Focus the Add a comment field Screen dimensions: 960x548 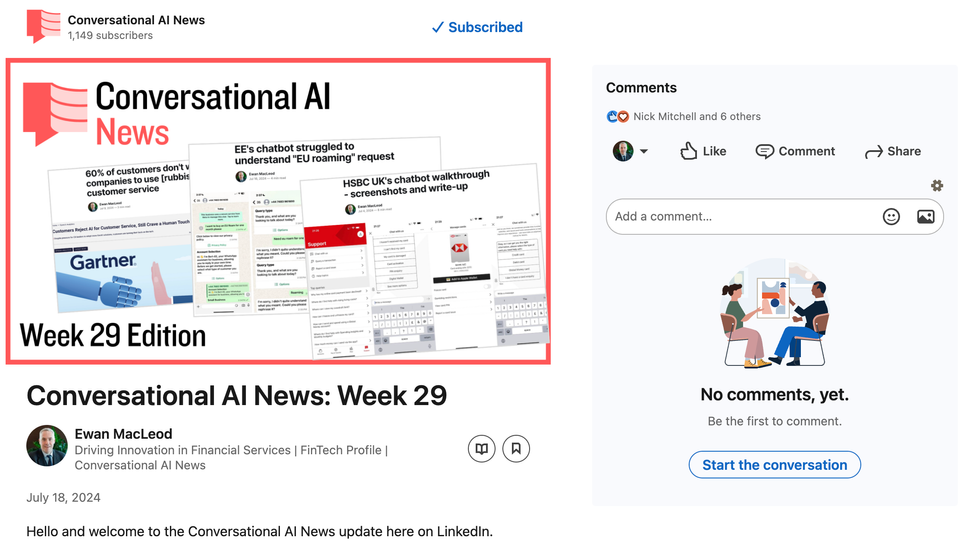pyautogui.click(x=774, y=216)
